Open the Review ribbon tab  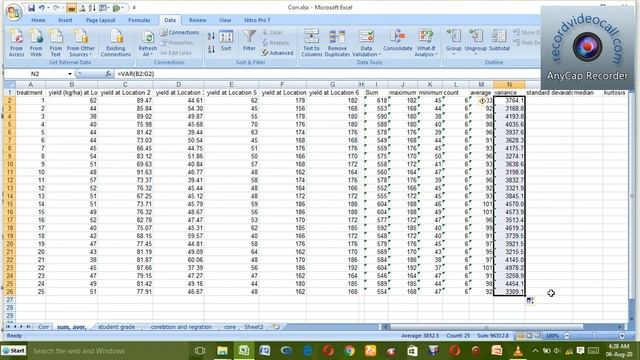coord(197,20)
